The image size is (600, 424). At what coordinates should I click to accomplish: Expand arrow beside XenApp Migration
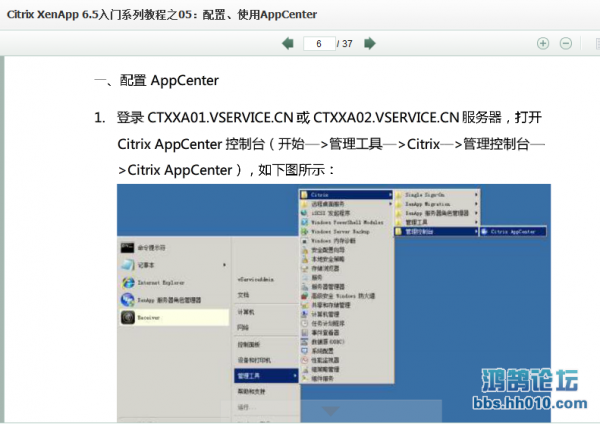coord(476,204)
